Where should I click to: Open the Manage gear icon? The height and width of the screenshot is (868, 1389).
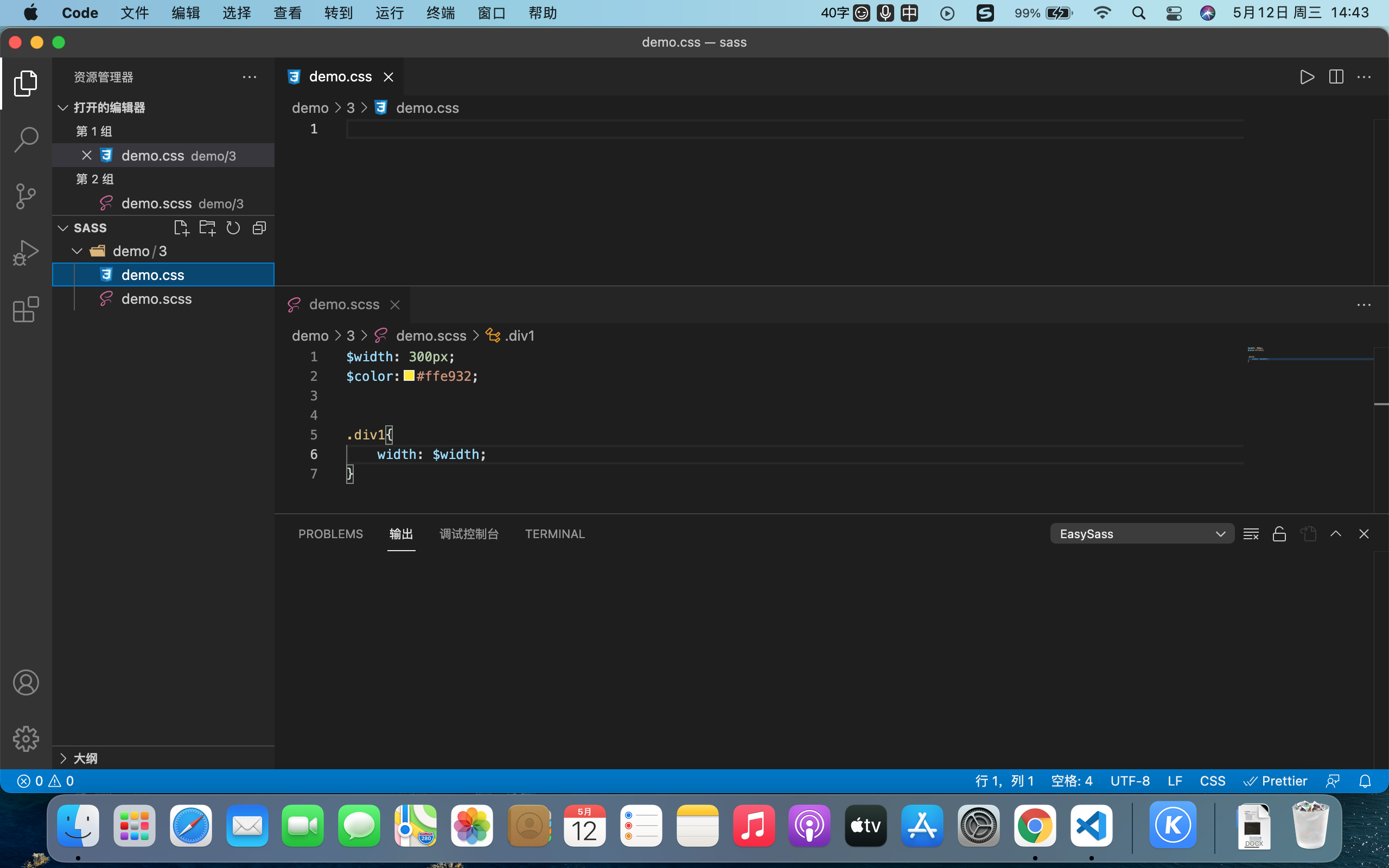click(x=26, y=739)
